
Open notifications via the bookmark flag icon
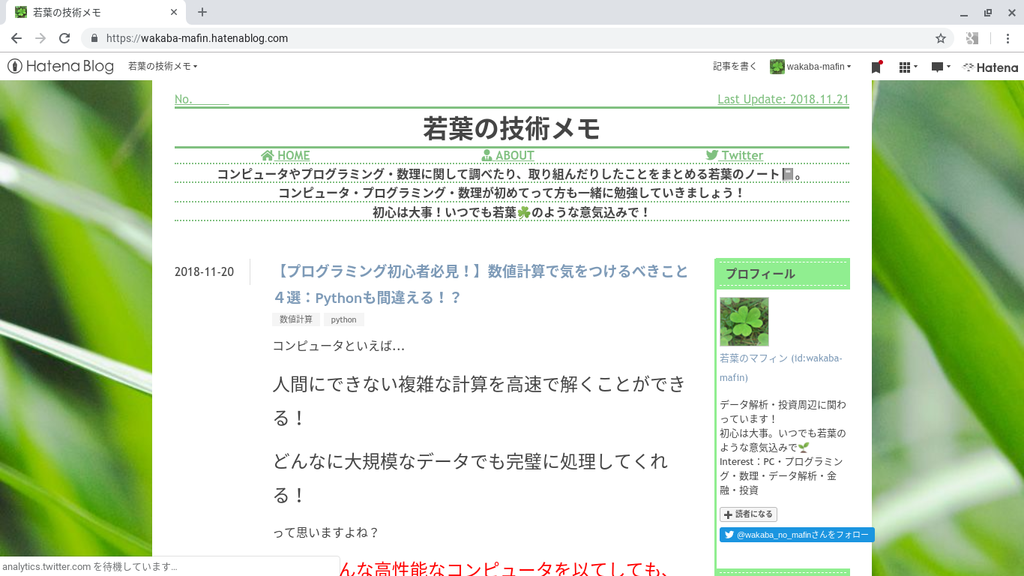(x=877, y=67)
